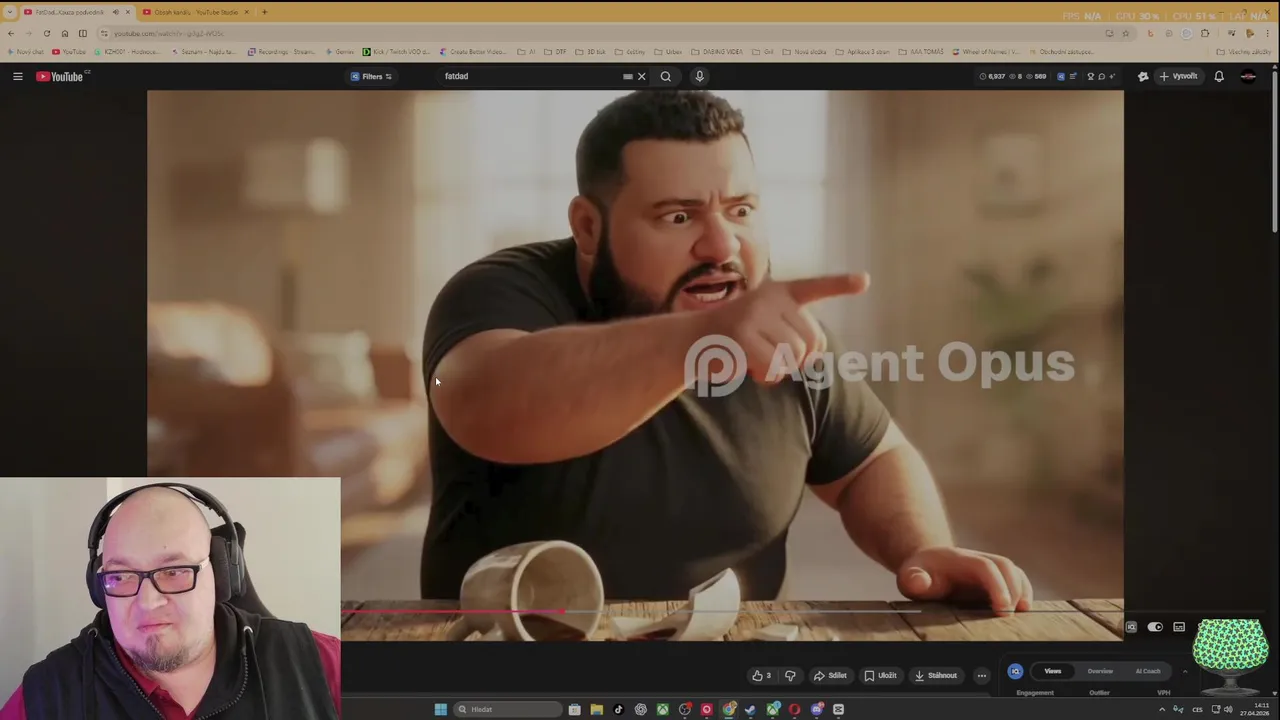Viewport: 1280px width, 720px height.
Task: Open the on-screen keyboard icon in search
Action: (628, 76)
